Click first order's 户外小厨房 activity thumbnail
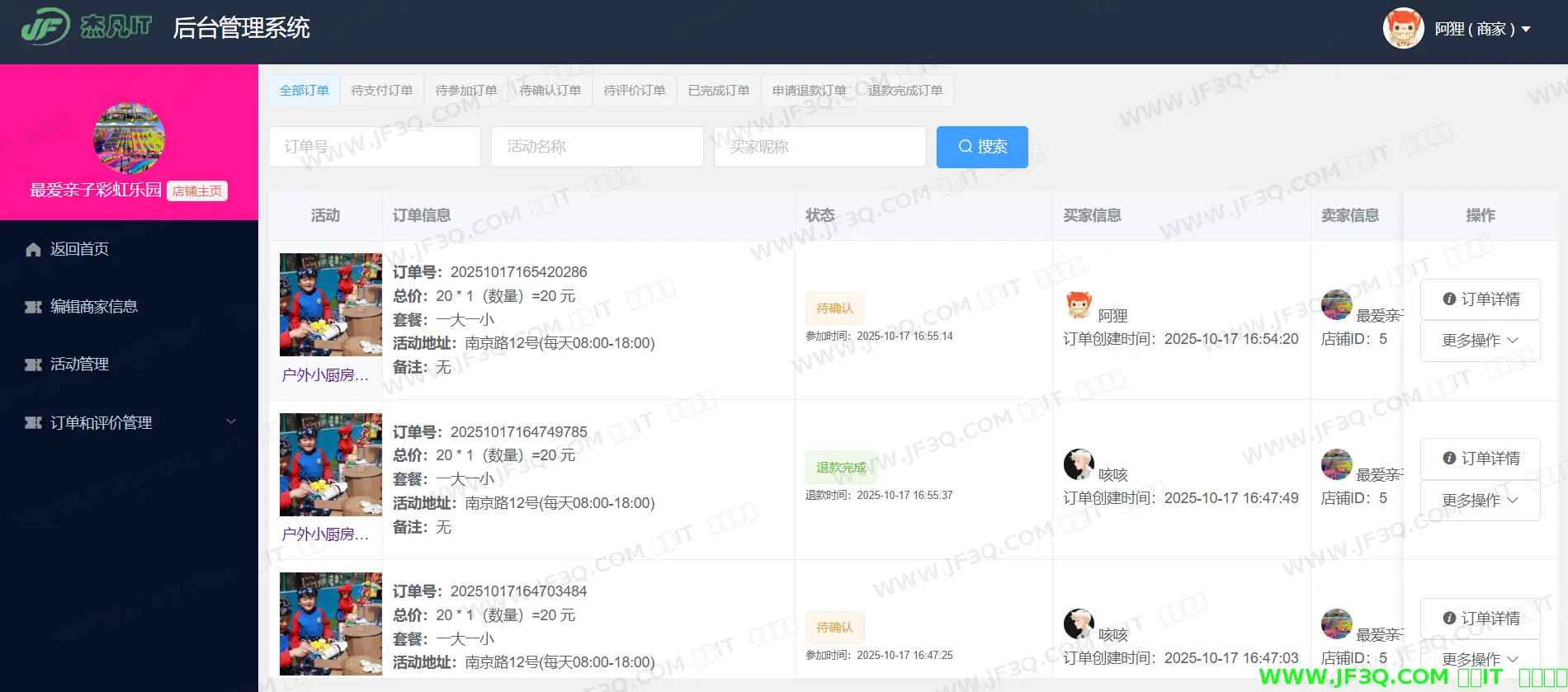Image resolution: width=1568 pixels, height=692 pixels. pos(330,304)
